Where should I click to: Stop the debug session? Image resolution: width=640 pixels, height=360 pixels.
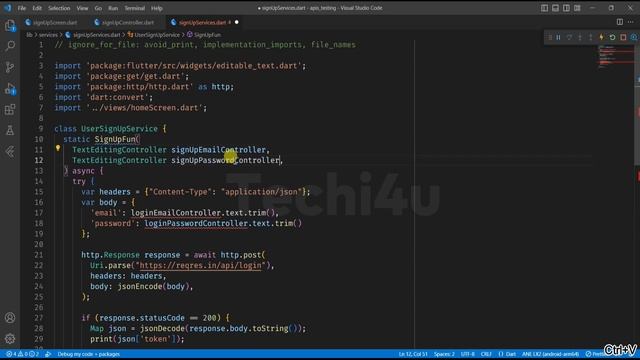pyautogui.click(x=623, y=38)
